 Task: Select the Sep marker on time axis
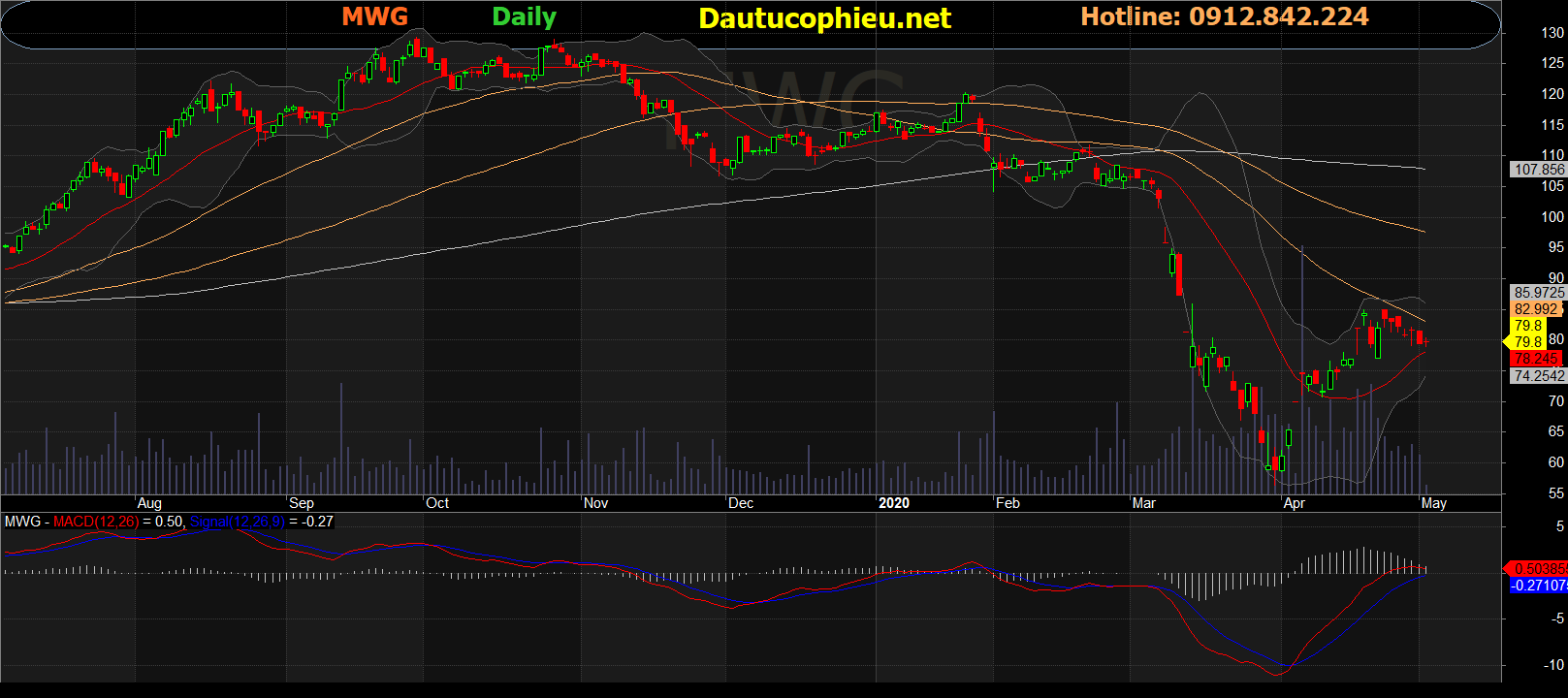click(302, 503)
